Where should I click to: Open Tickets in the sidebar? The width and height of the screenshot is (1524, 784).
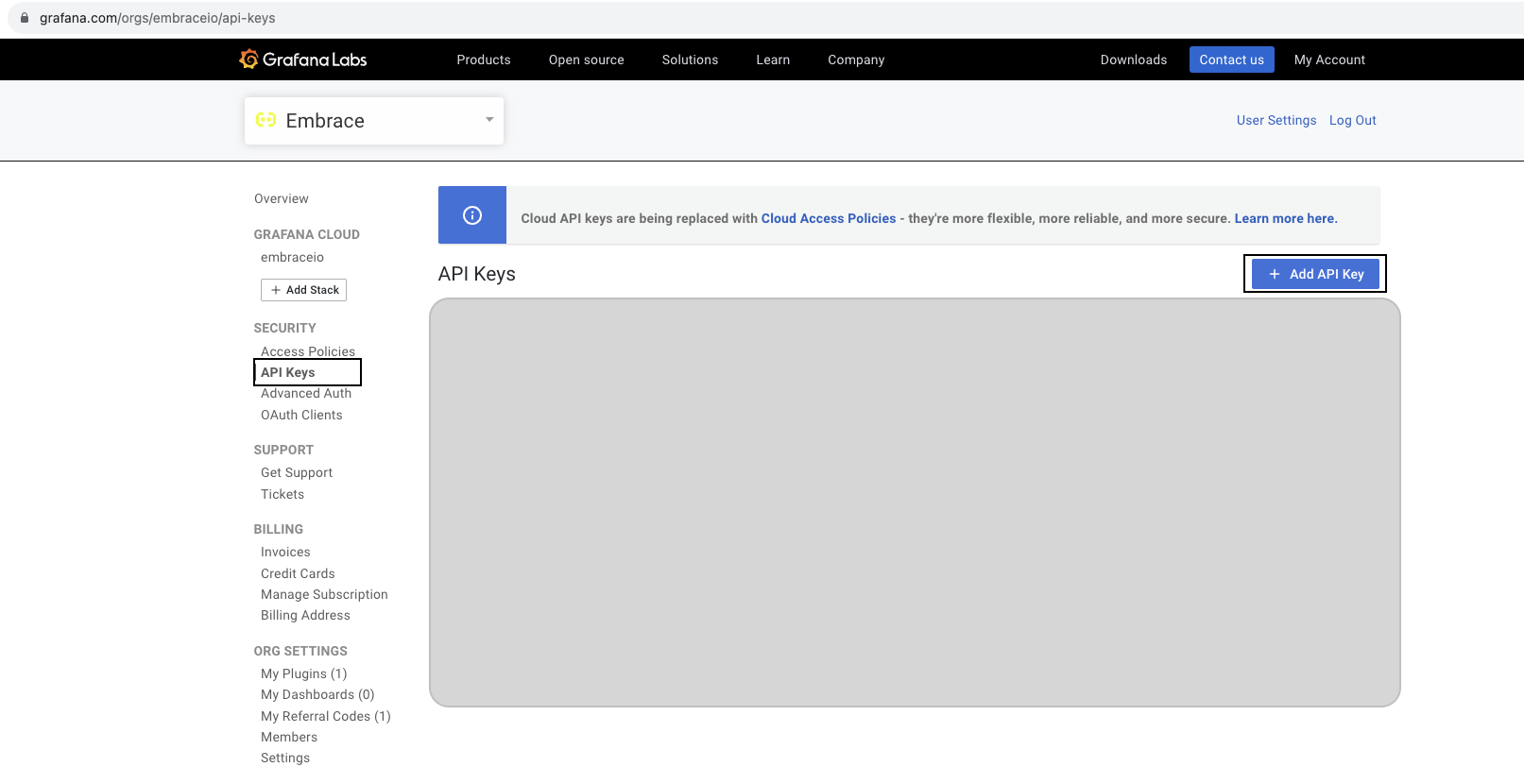click(283, 494)
